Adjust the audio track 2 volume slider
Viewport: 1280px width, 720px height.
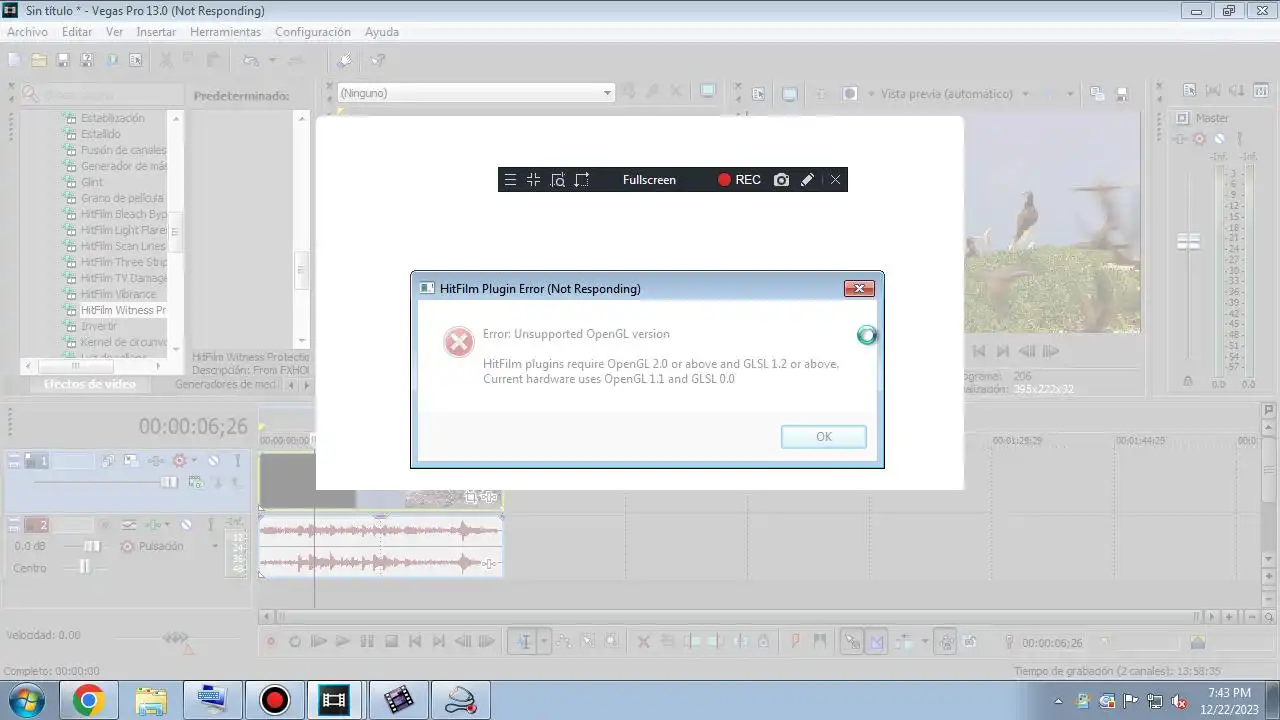point(91,546)
